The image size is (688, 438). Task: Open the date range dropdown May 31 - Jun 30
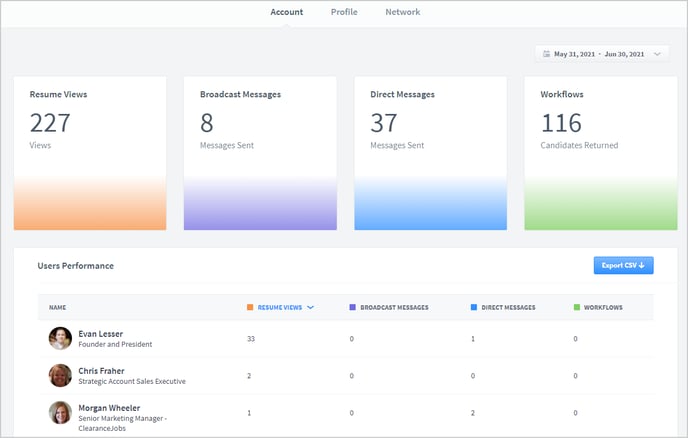[x=602, y=54]
